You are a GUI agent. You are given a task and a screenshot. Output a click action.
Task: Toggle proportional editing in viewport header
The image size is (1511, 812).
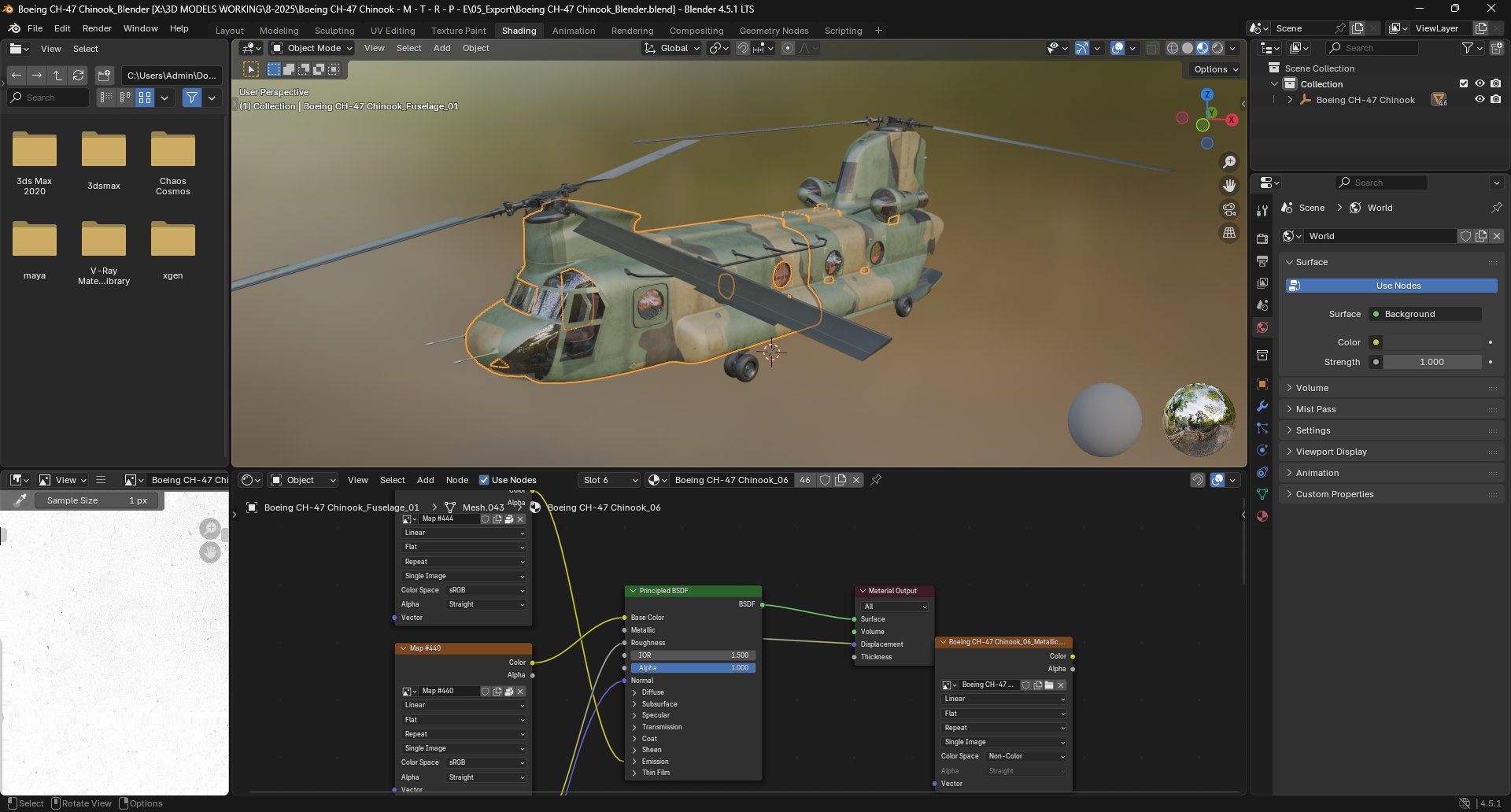pos(788,48)
